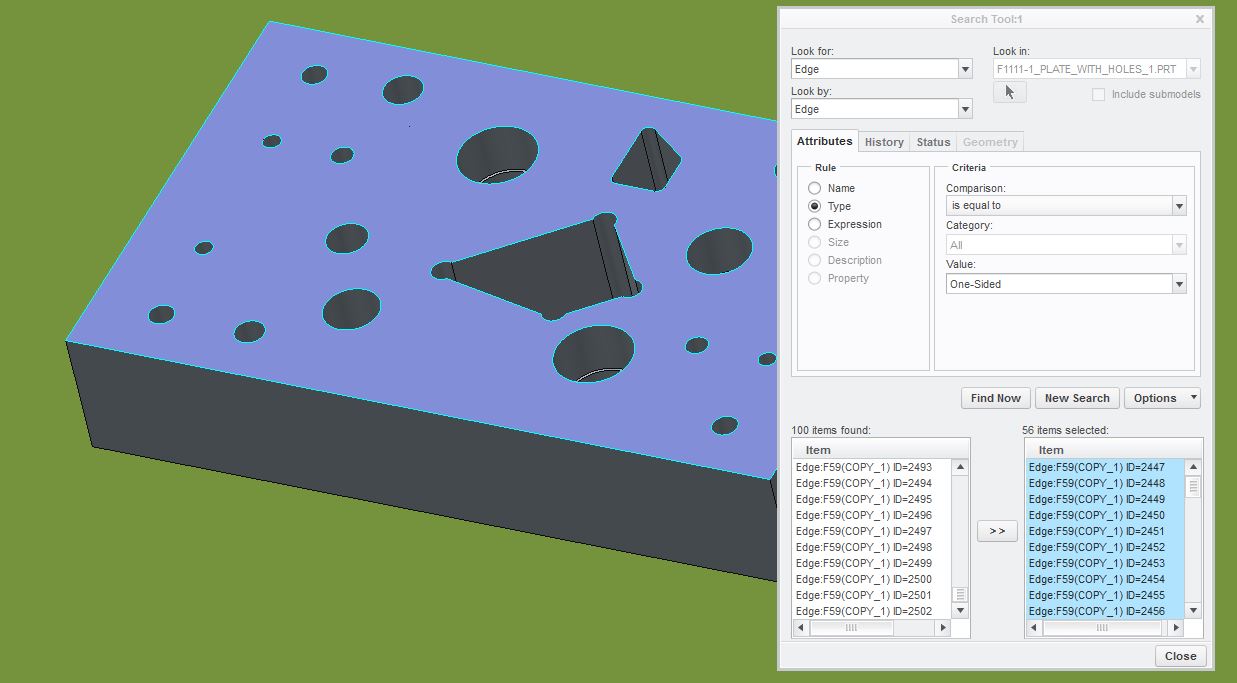Select found item Edge ID=2501

pyautogui.click(x=872, y=595)
